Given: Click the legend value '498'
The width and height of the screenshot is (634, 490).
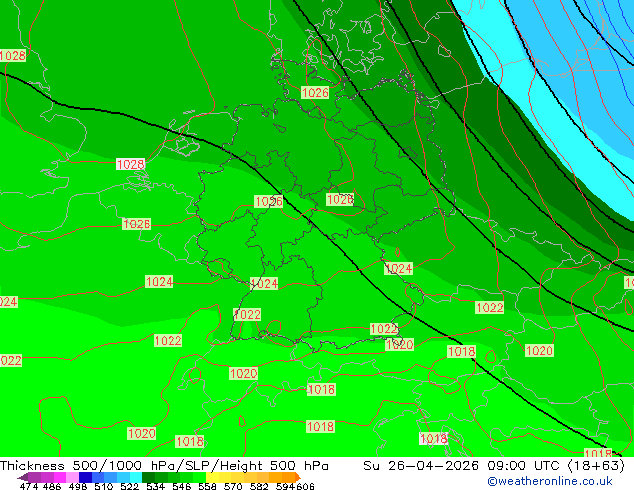Looking at the screenshot, I should pyautogui.click(x=78, y=486).
